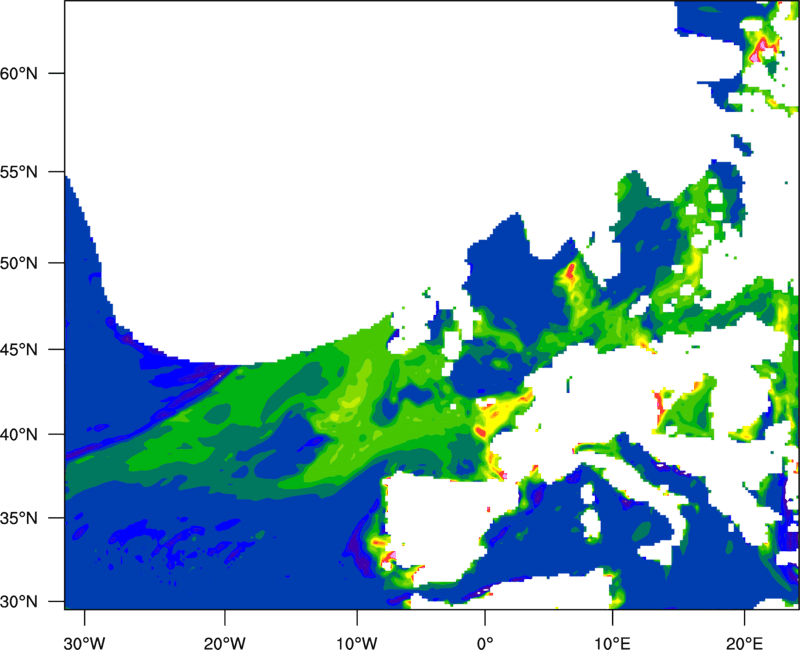Click the 40°N latitude label

tap(19, 434)
